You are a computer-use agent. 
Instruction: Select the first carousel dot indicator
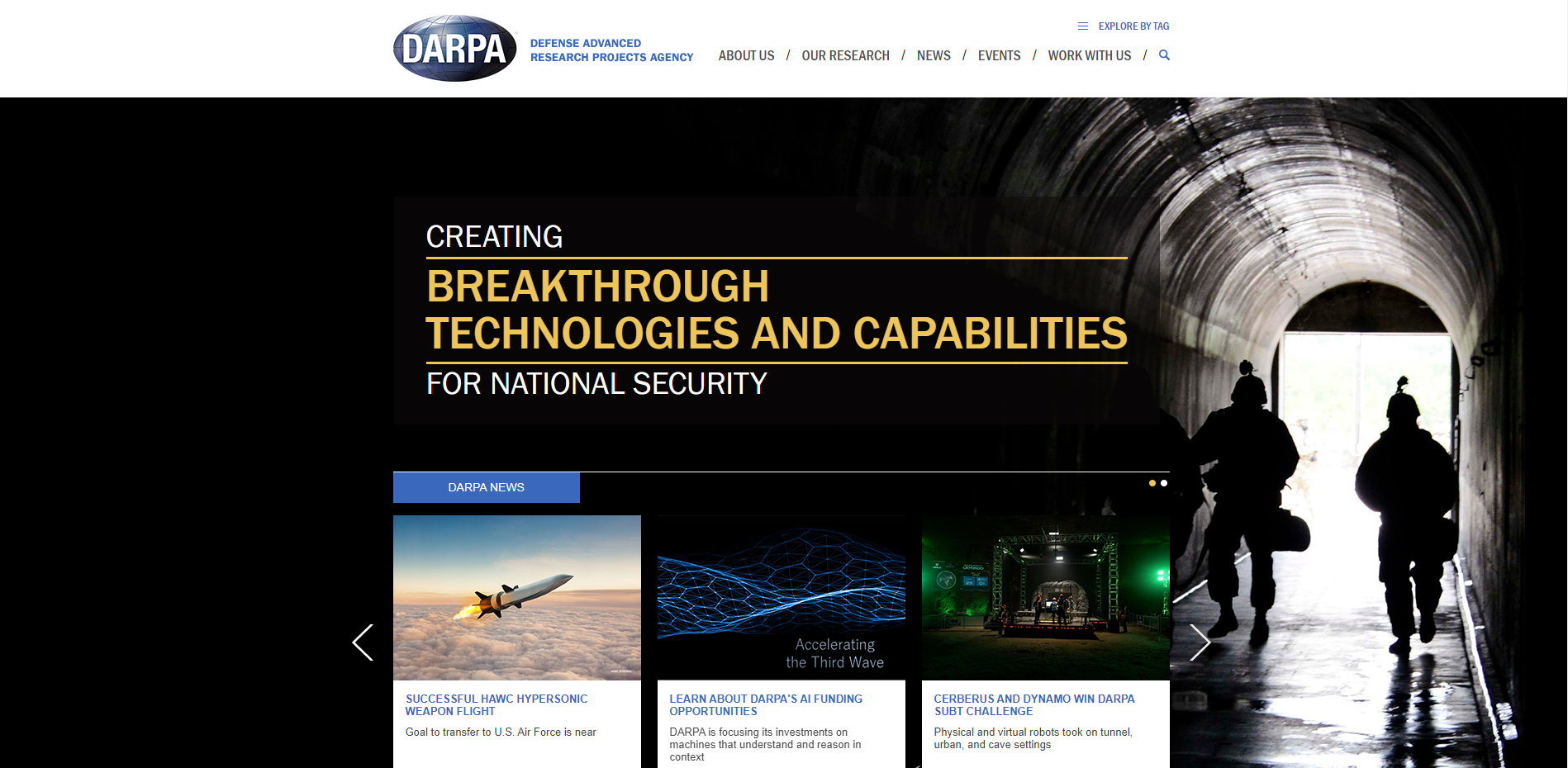1152,483
